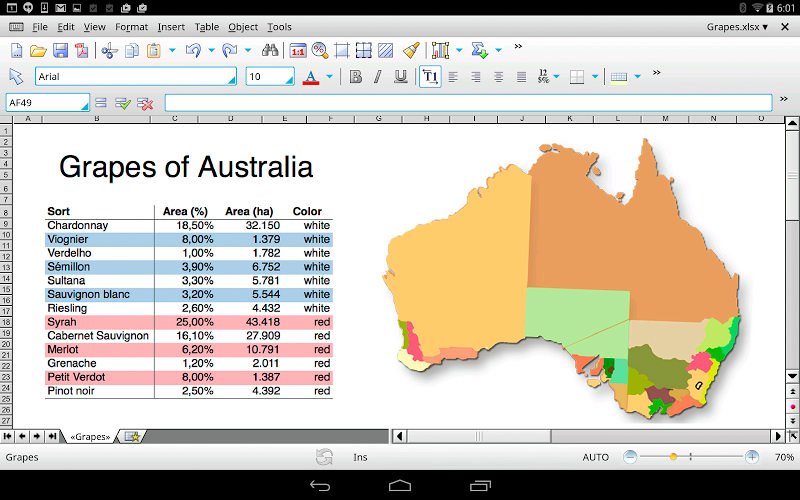This screenshot has height=500, width=800.
Task: Open a file using the folder icon
Action: point(38,50)
